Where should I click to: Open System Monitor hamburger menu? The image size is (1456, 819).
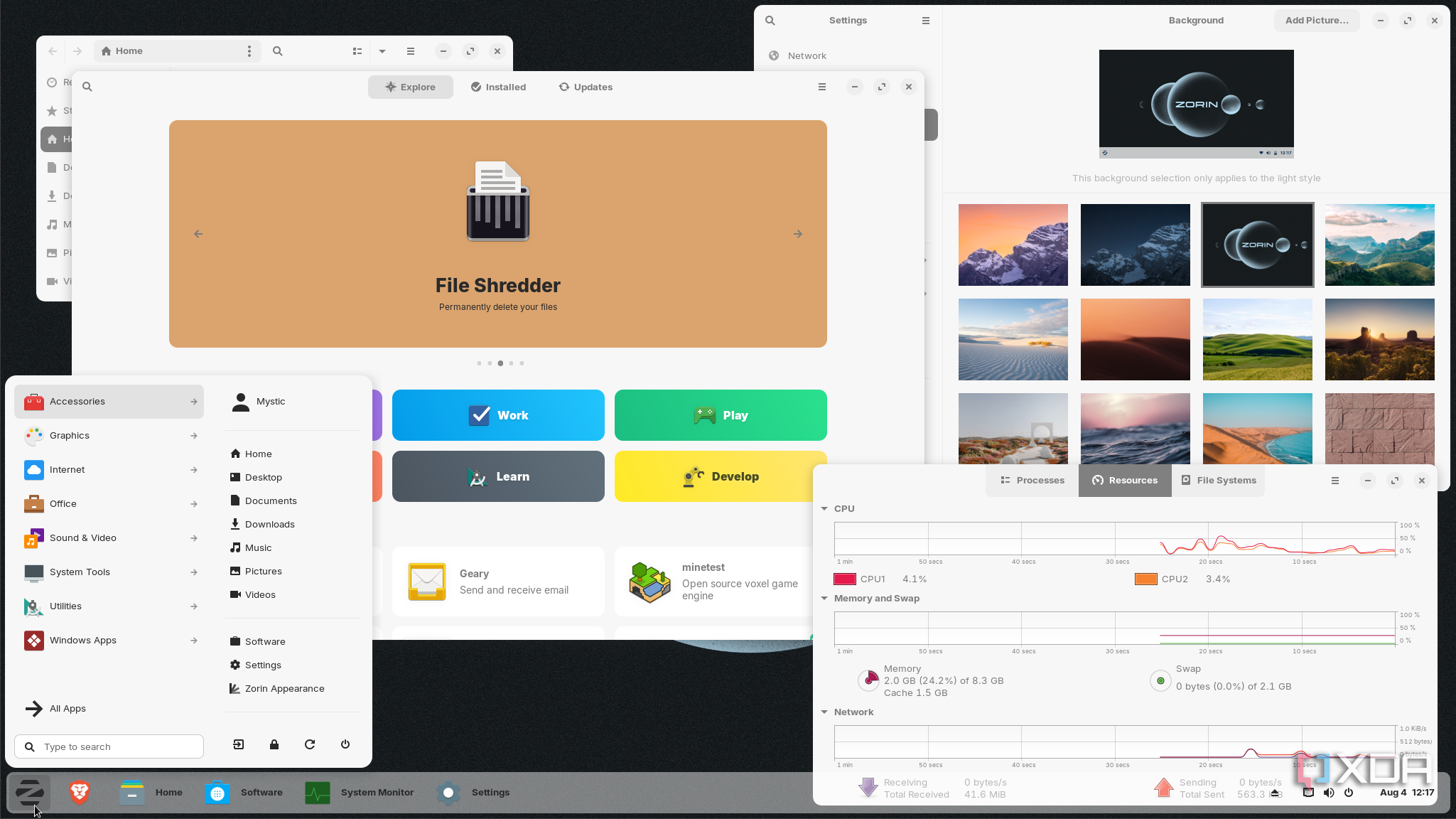[1335, 481]
